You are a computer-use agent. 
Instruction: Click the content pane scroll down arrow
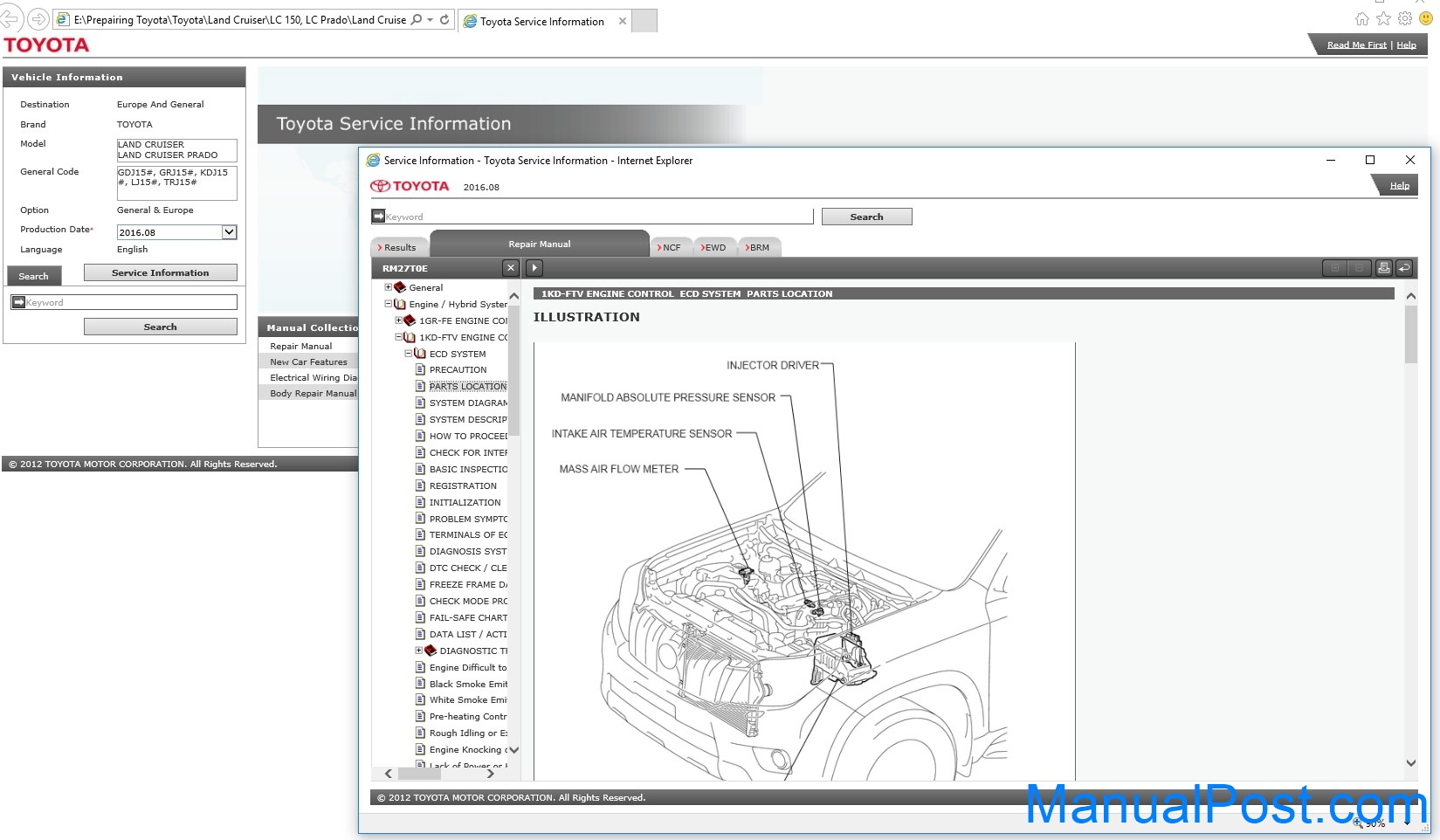pos(1411,762)
